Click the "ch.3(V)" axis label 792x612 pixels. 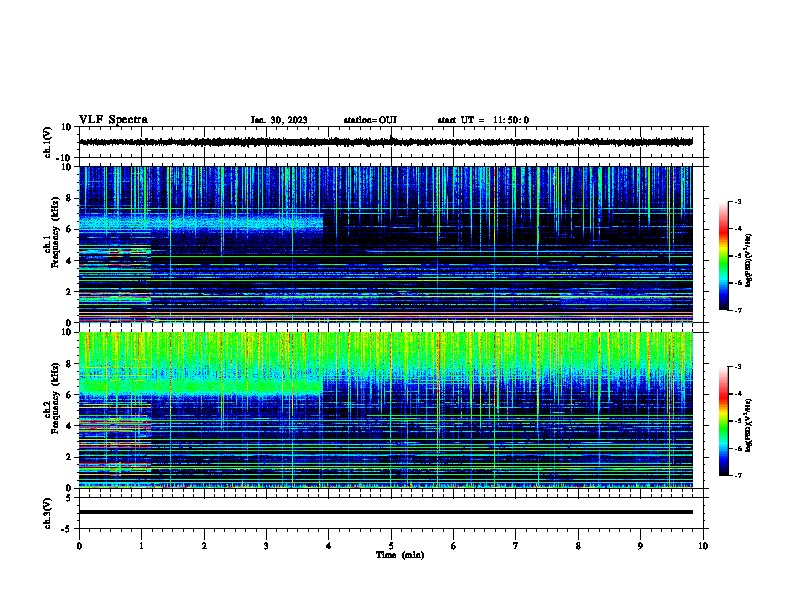tap(48, 514)
